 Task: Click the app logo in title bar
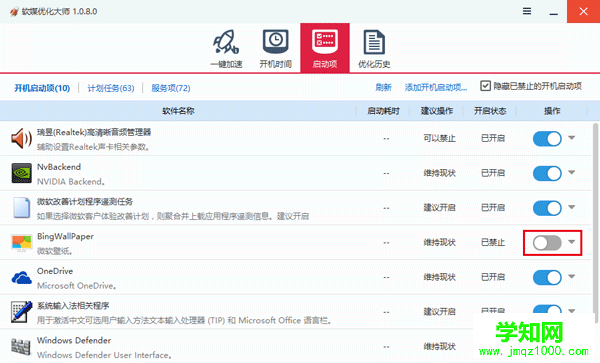14,11
